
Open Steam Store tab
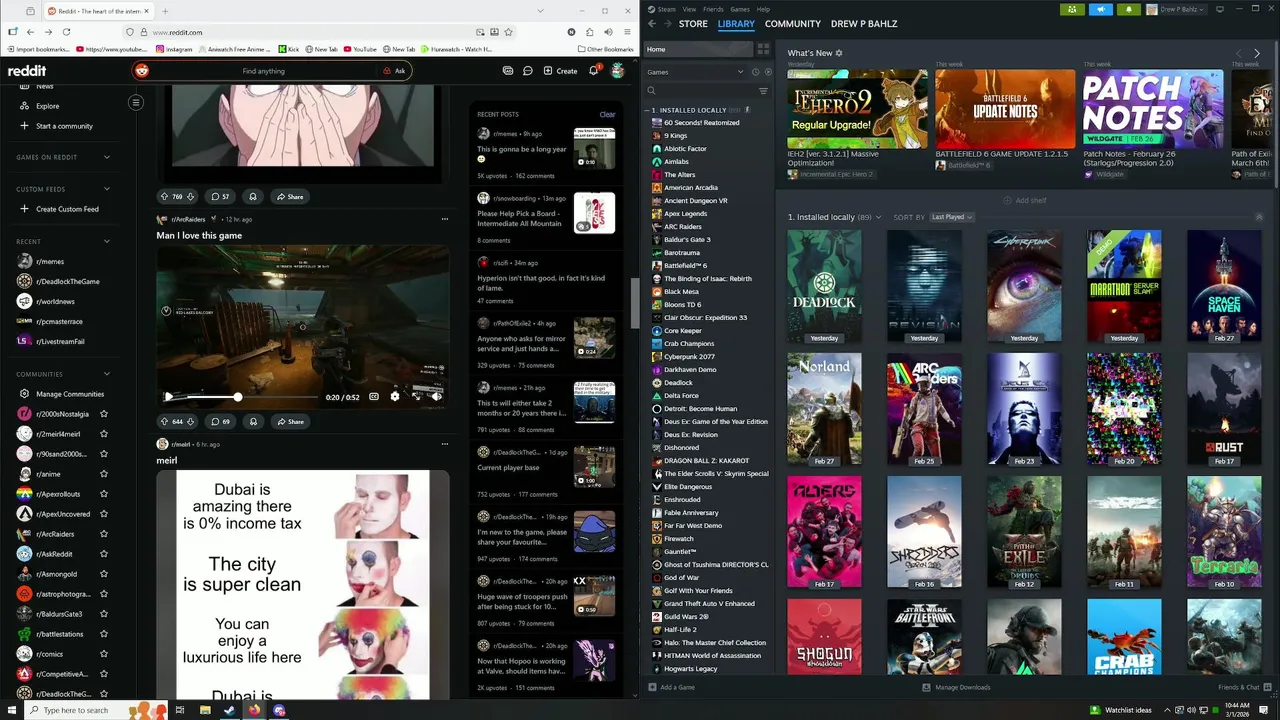(x=693, y=24)
